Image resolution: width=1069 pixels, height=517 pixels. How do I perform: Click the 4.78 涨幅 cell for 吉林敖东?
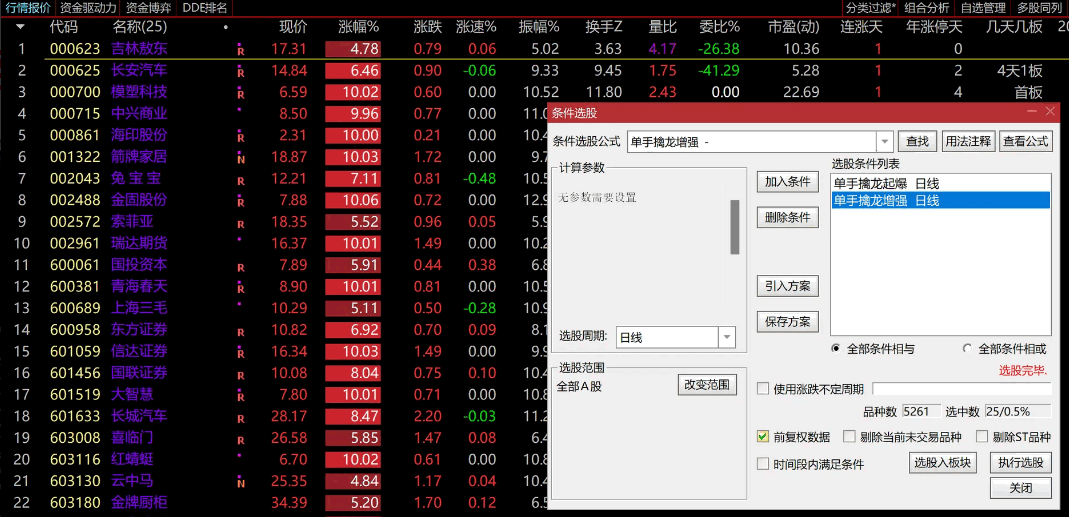click(352, 50)
